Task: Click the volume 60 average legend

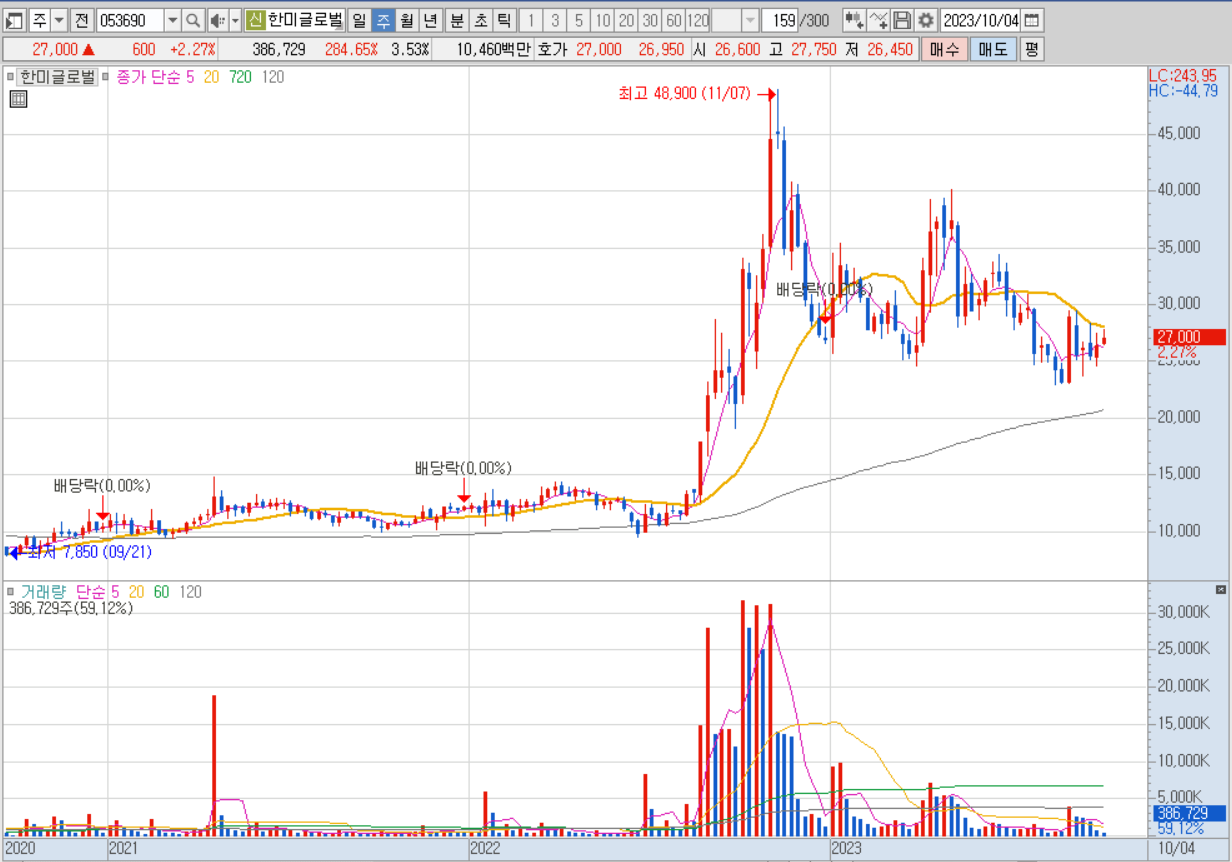Action: tap(161, 592)
